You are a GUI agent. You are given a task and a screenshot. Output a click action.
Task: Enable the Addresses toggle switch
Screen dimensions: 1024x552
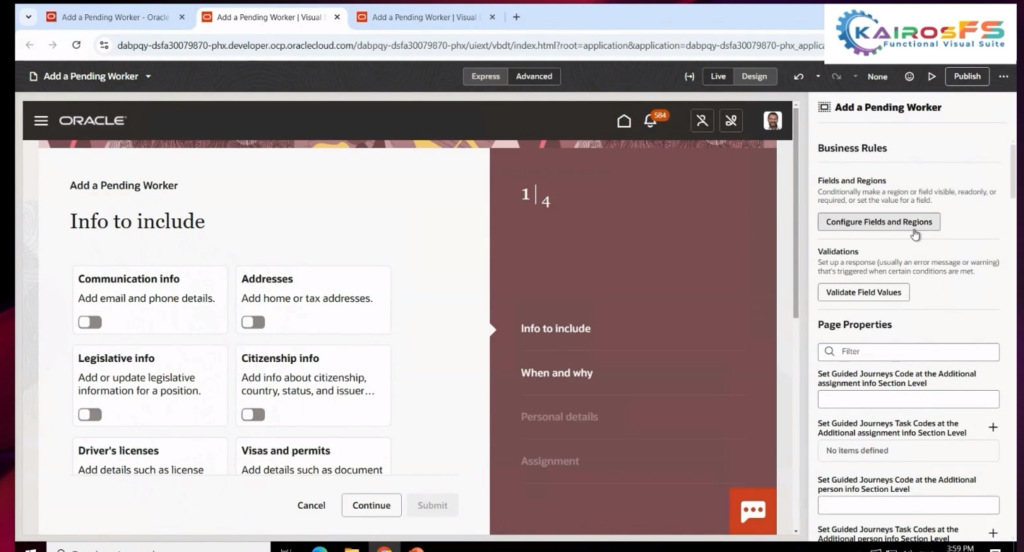253,322
